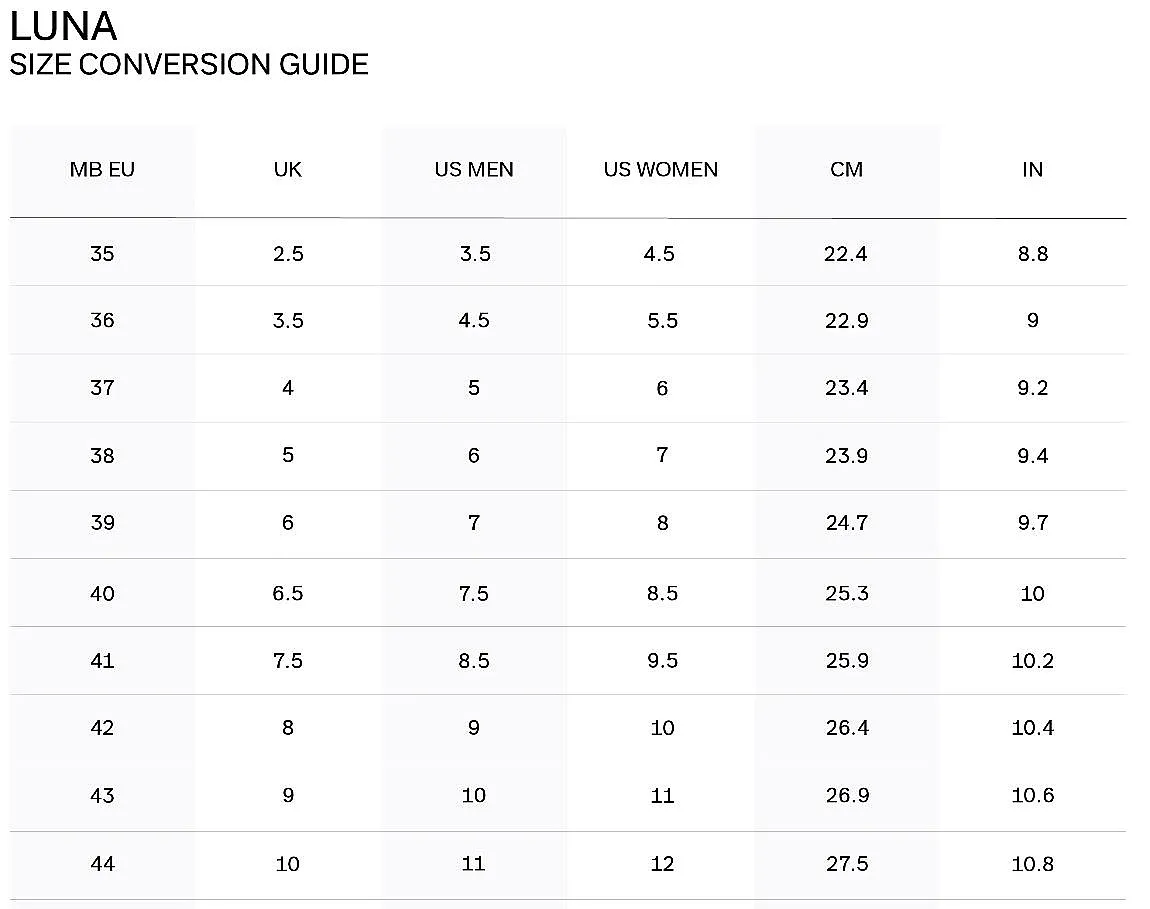The width and height of the screenshot is (1150, 909).
Task: Click EU size 35 cell
Action: pos(102,254)
